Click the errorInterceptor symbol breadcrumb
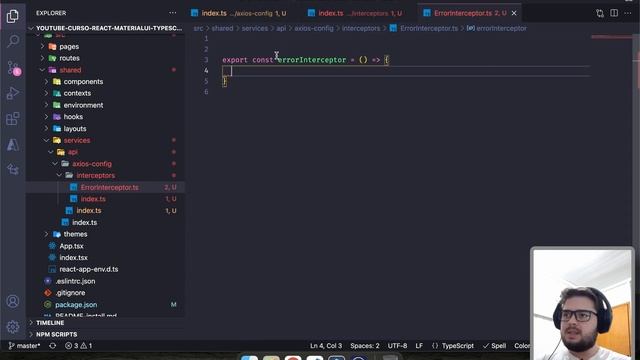The width and height of the screenshot is (640, 360). coord(497,29)
